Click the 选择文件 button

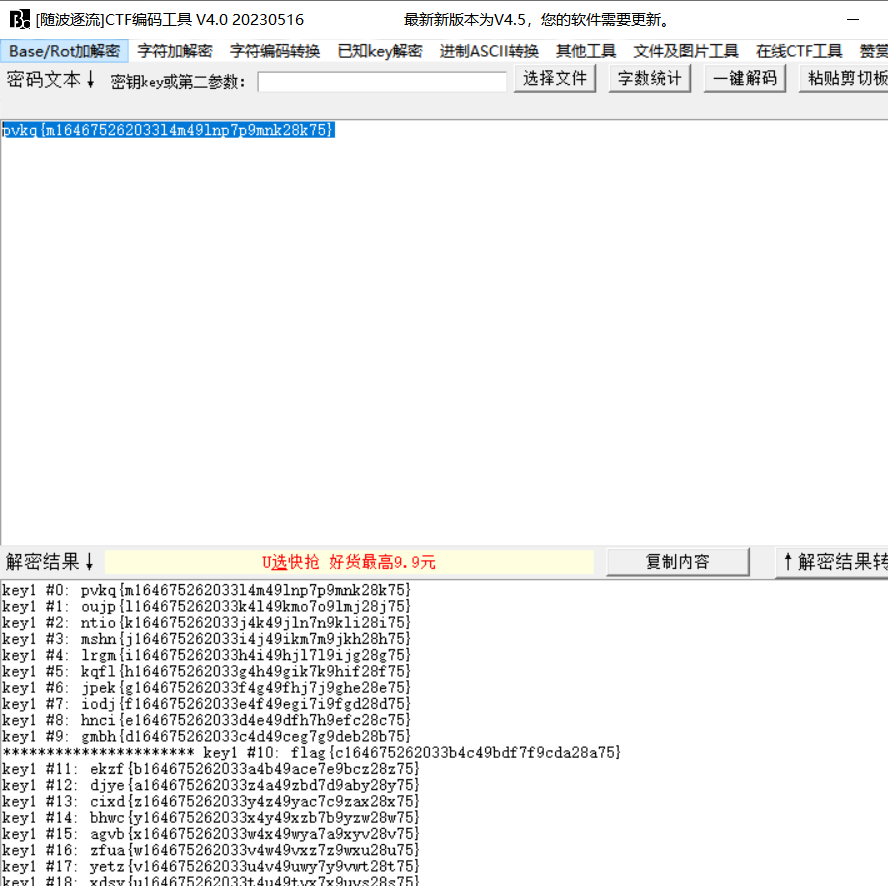(x=554, y=77)
